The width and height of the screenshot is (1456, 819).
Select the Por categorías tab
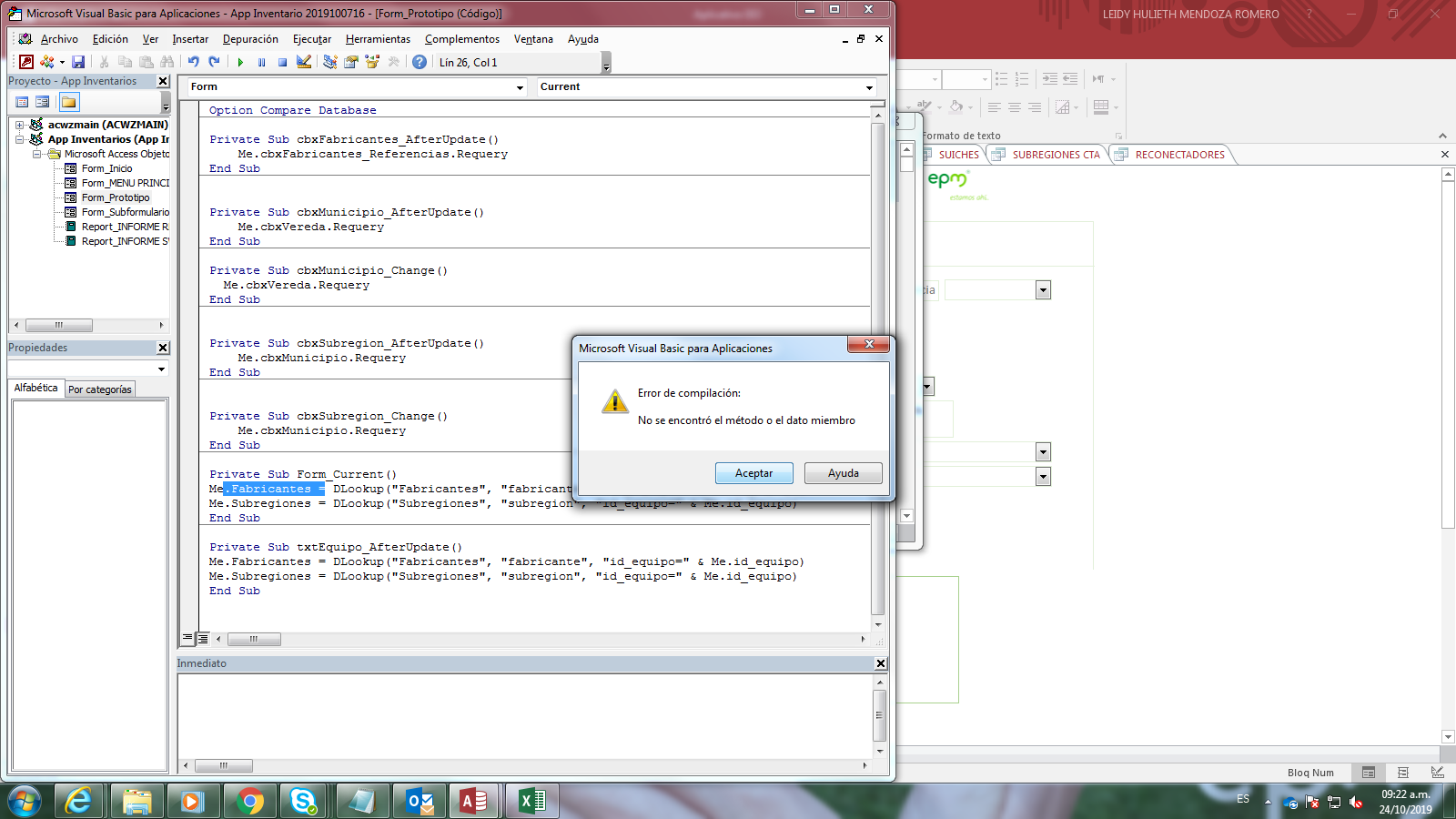(100, 389)
